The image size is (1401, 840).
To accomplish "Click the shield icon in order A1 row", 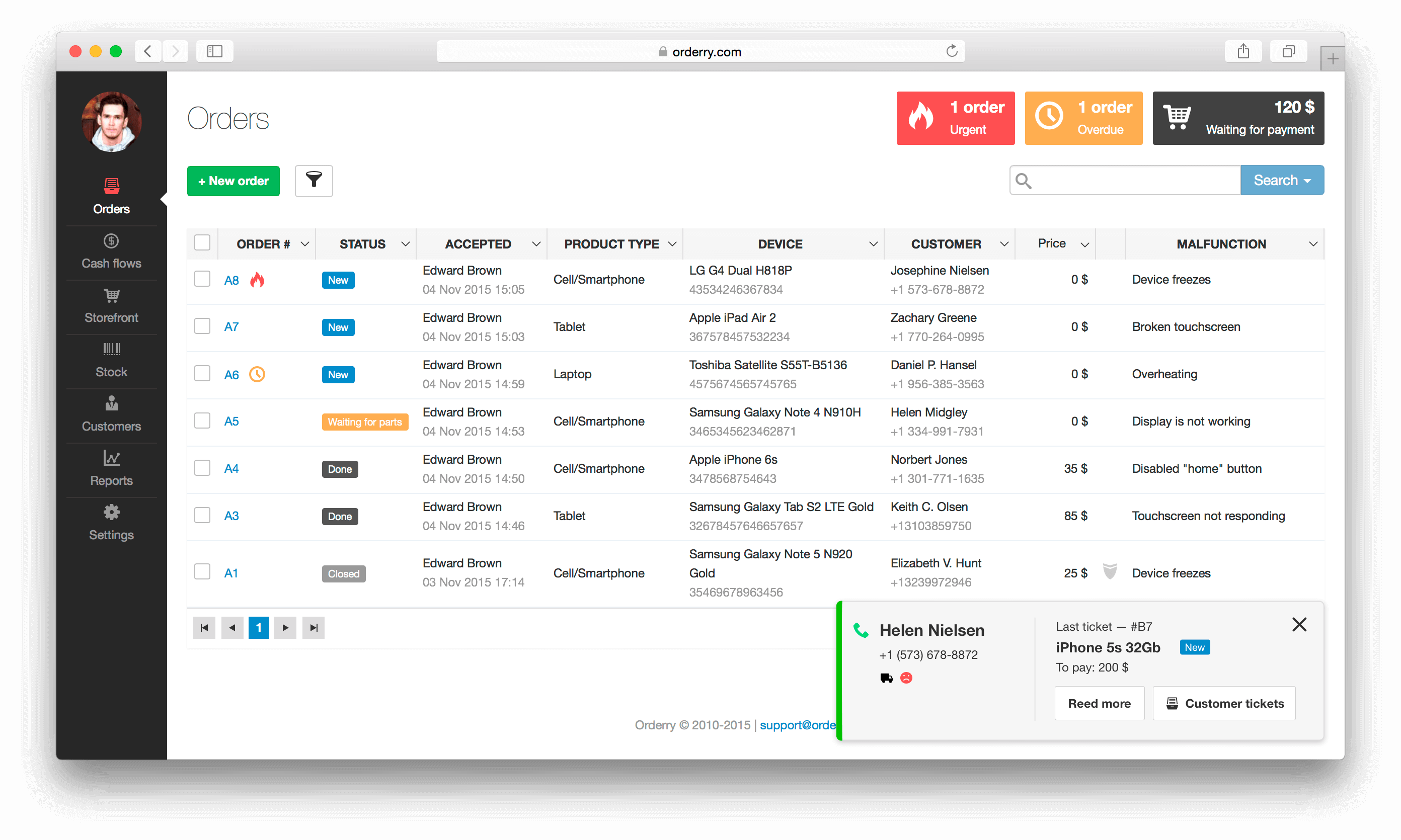I will pyautogui.click(x=1110, y=572).
